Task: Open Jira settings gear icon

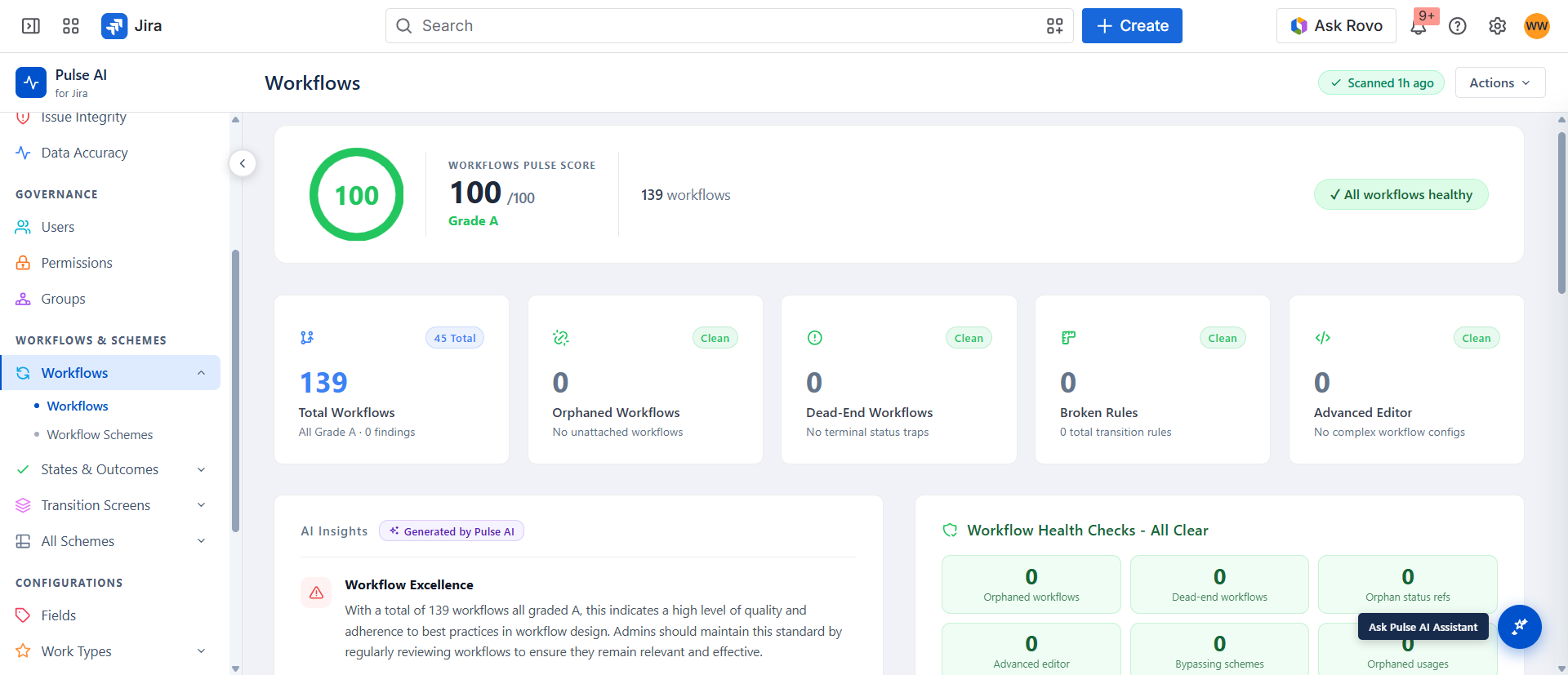Action: [x=1497, y=26]
